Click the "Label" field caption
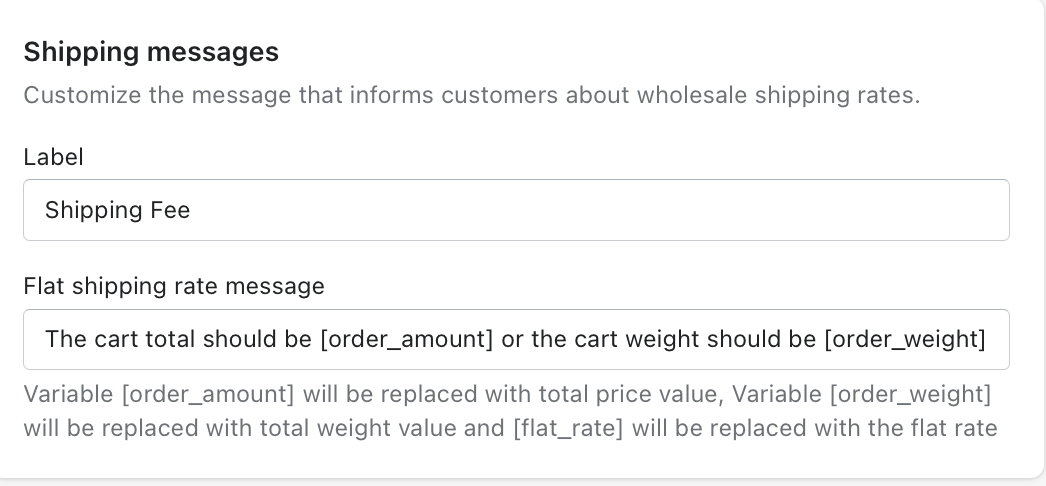The height and width of the screenshot is (486, 1046). pos(53,157)
